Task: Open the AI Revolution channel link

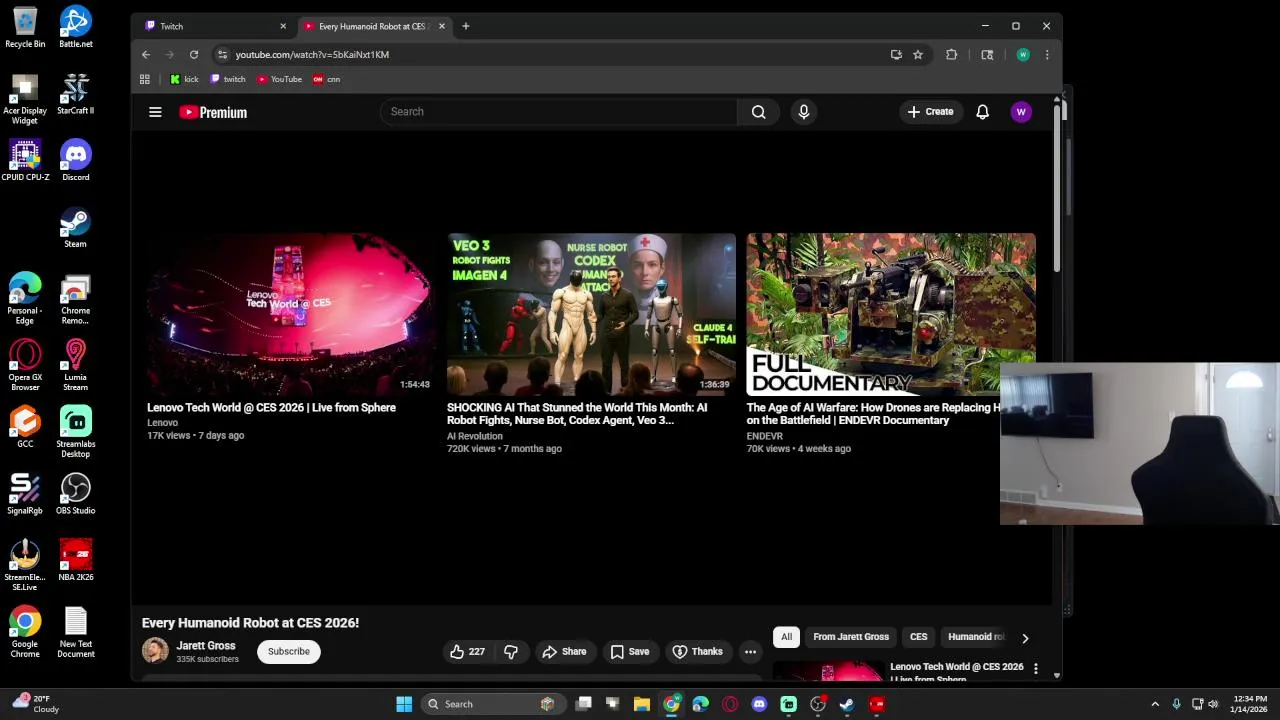Action: 475,436
